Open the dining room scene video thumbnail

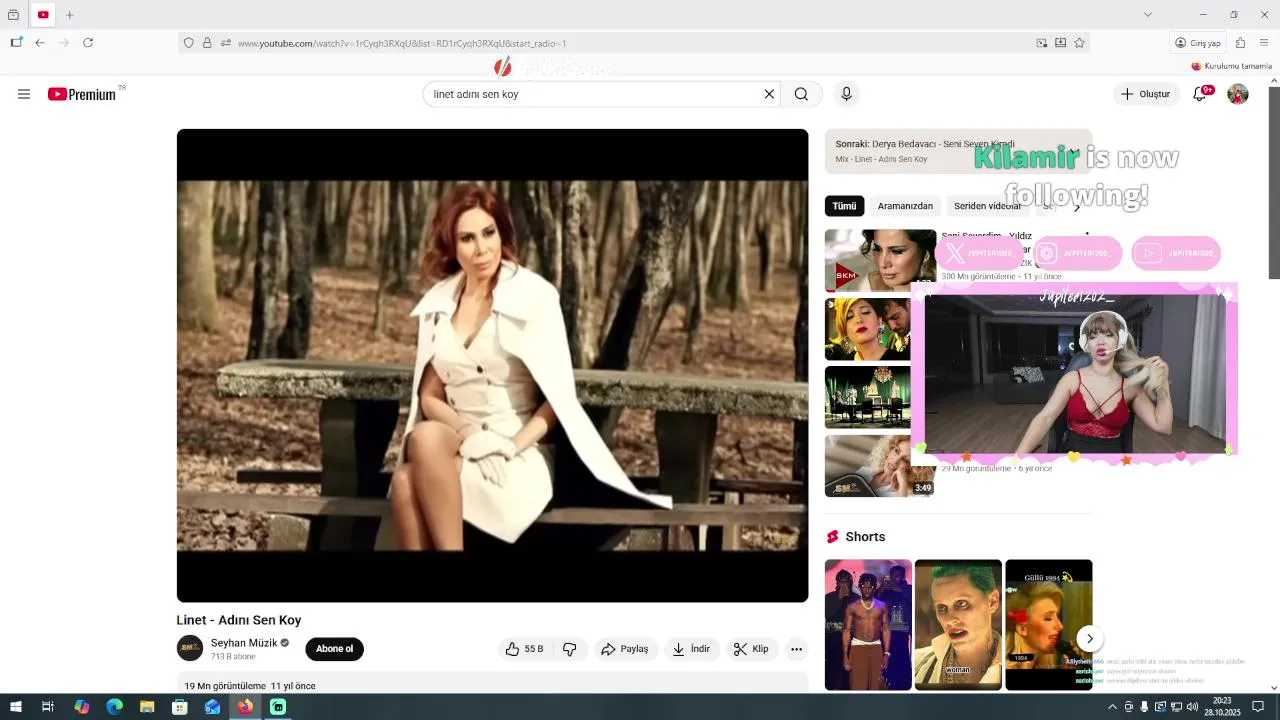click(867, 397)
